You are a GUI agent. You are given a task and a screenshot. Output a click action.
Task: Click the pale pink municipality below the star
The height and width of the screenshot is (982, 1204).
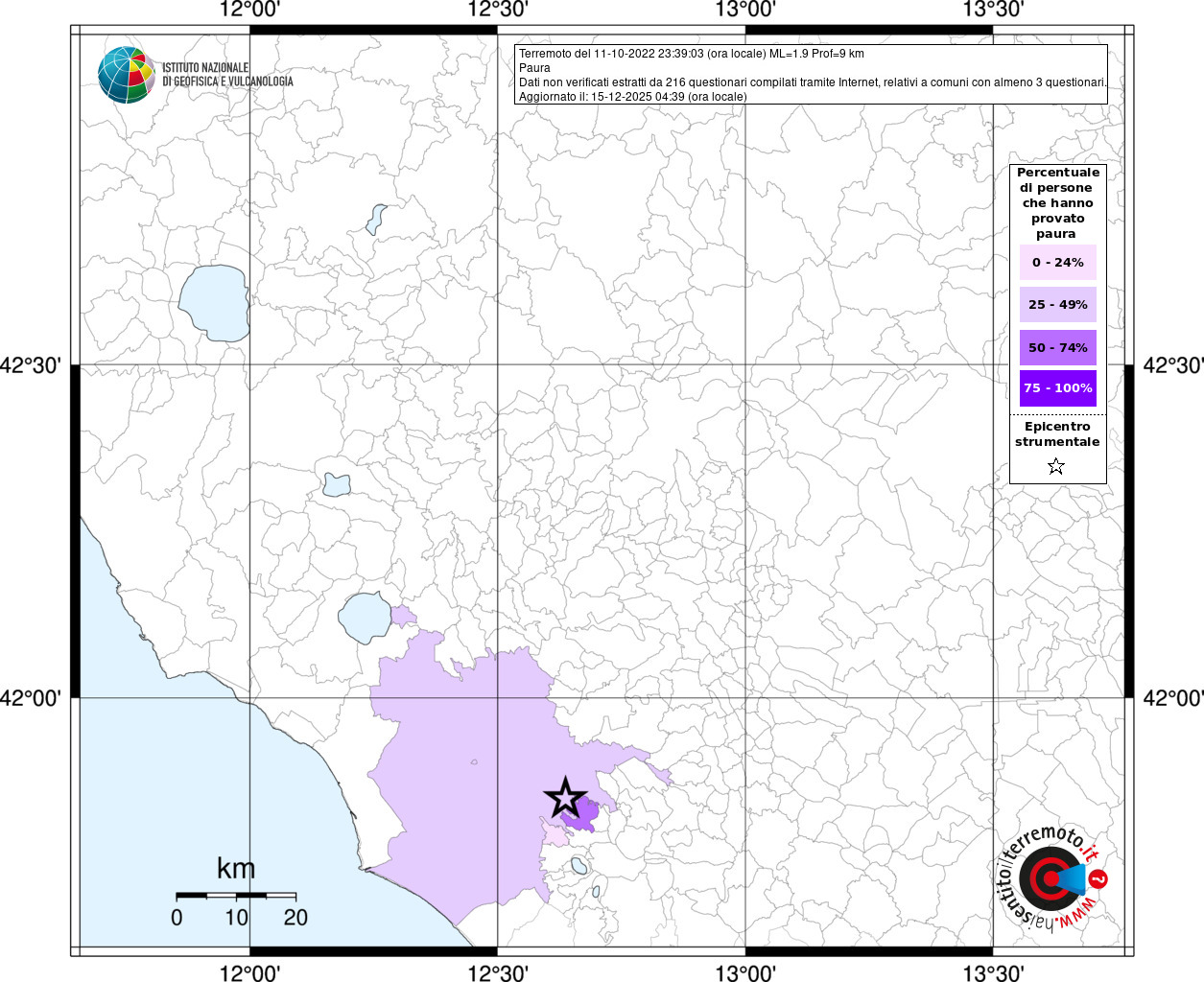point(555,833)
